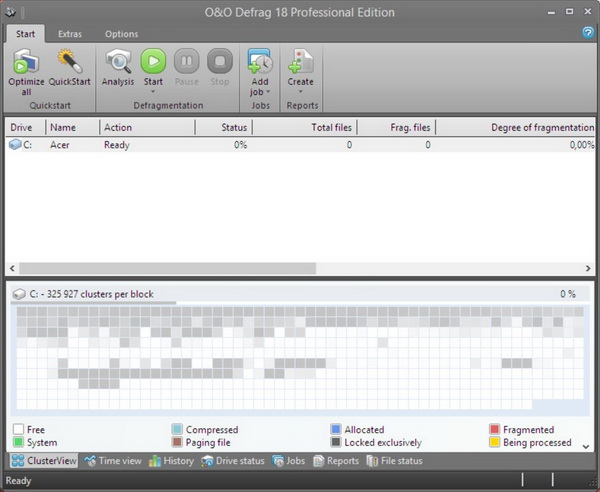Viewport: 600px width, 492px height.
Task: Launch QuickStart from the ribbon
Action: click(69, 62)
